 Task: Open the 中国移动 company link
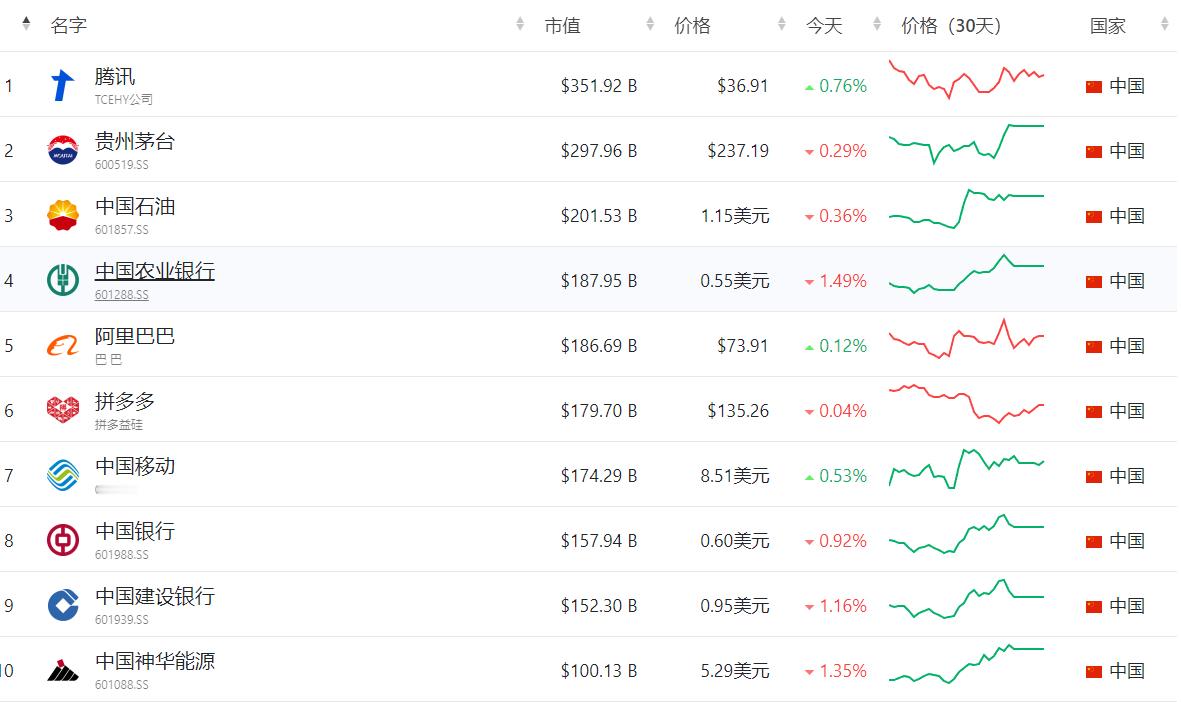[135, 466]
